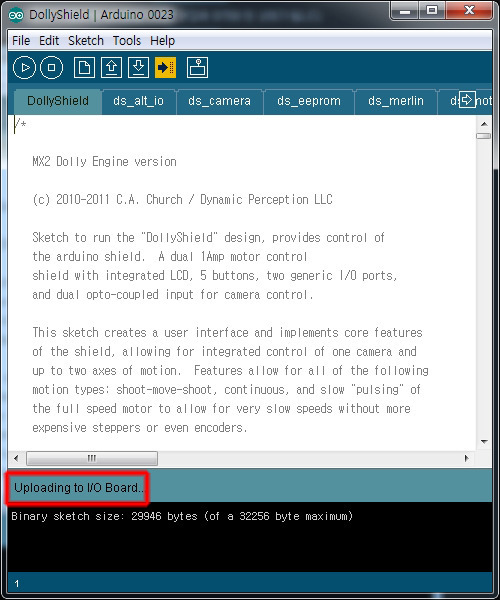Click the vertical scrollbar thumb
The height and width of the screenshot is (600, 500).
[484, 136]
